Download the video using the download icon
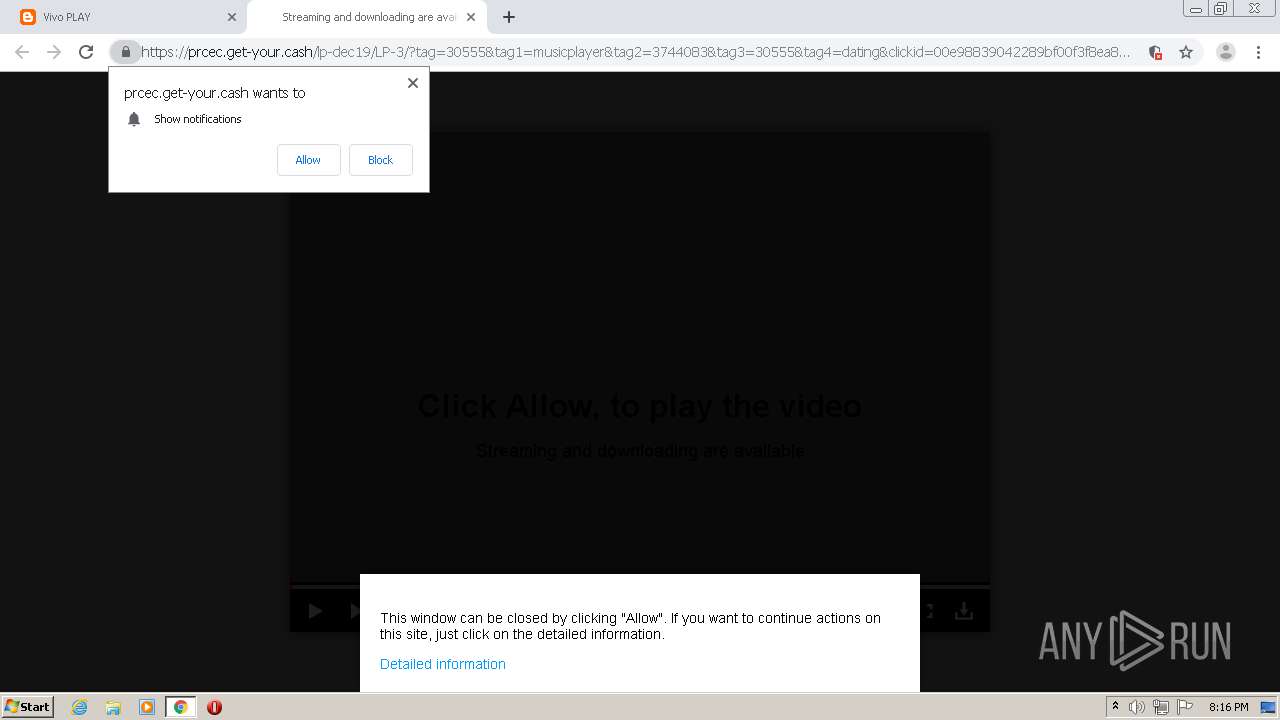Image resolution: width=1280 pixels, height=720 pixels. (963, 611)
